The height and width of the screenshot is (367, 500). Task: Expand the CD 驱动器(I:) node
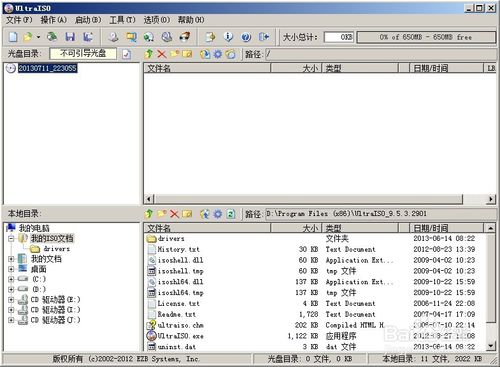point(11,310)
